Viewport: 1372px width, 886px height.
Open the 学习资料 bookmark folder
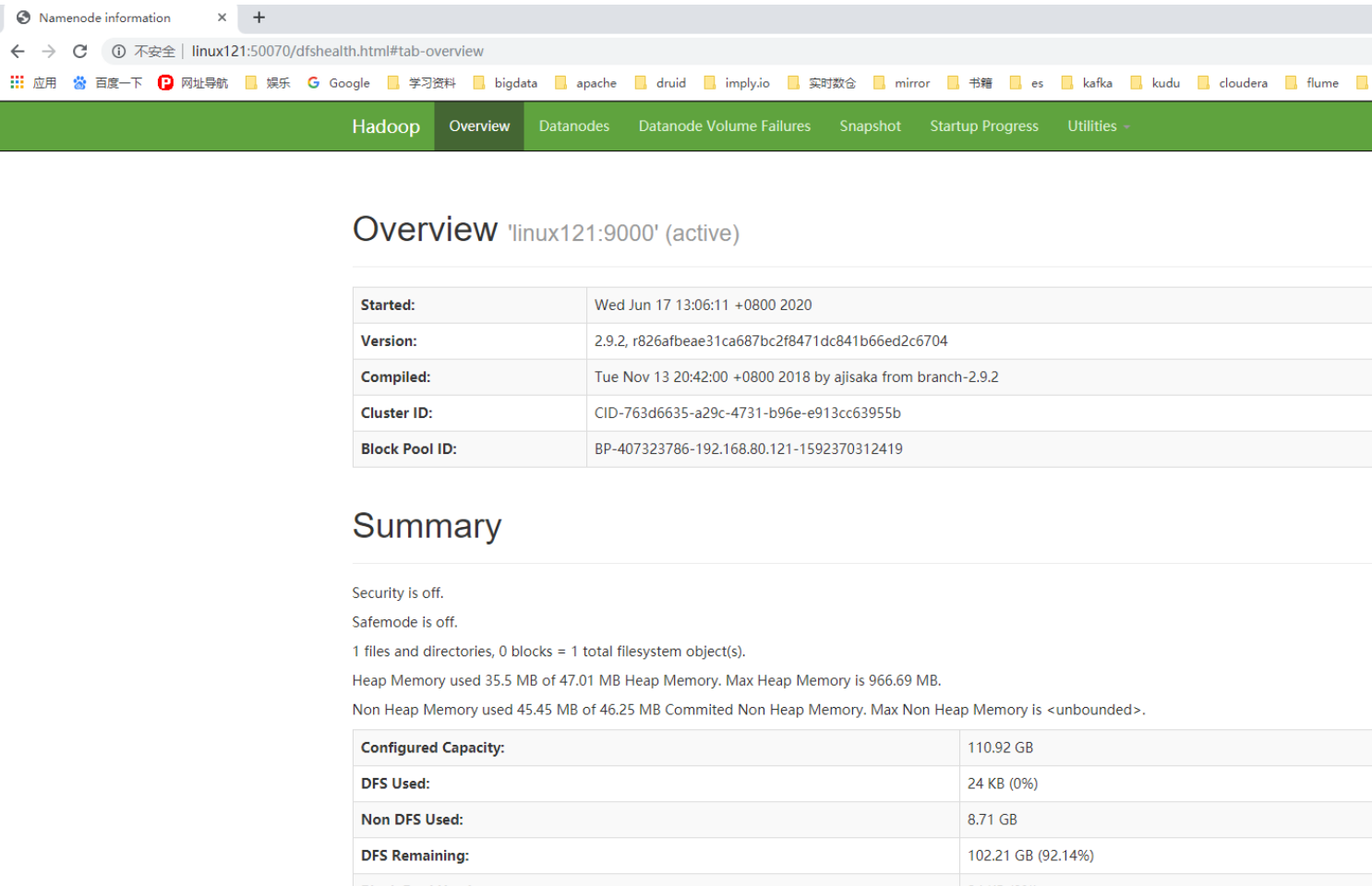pyautogui.click(x=422, y=82)
